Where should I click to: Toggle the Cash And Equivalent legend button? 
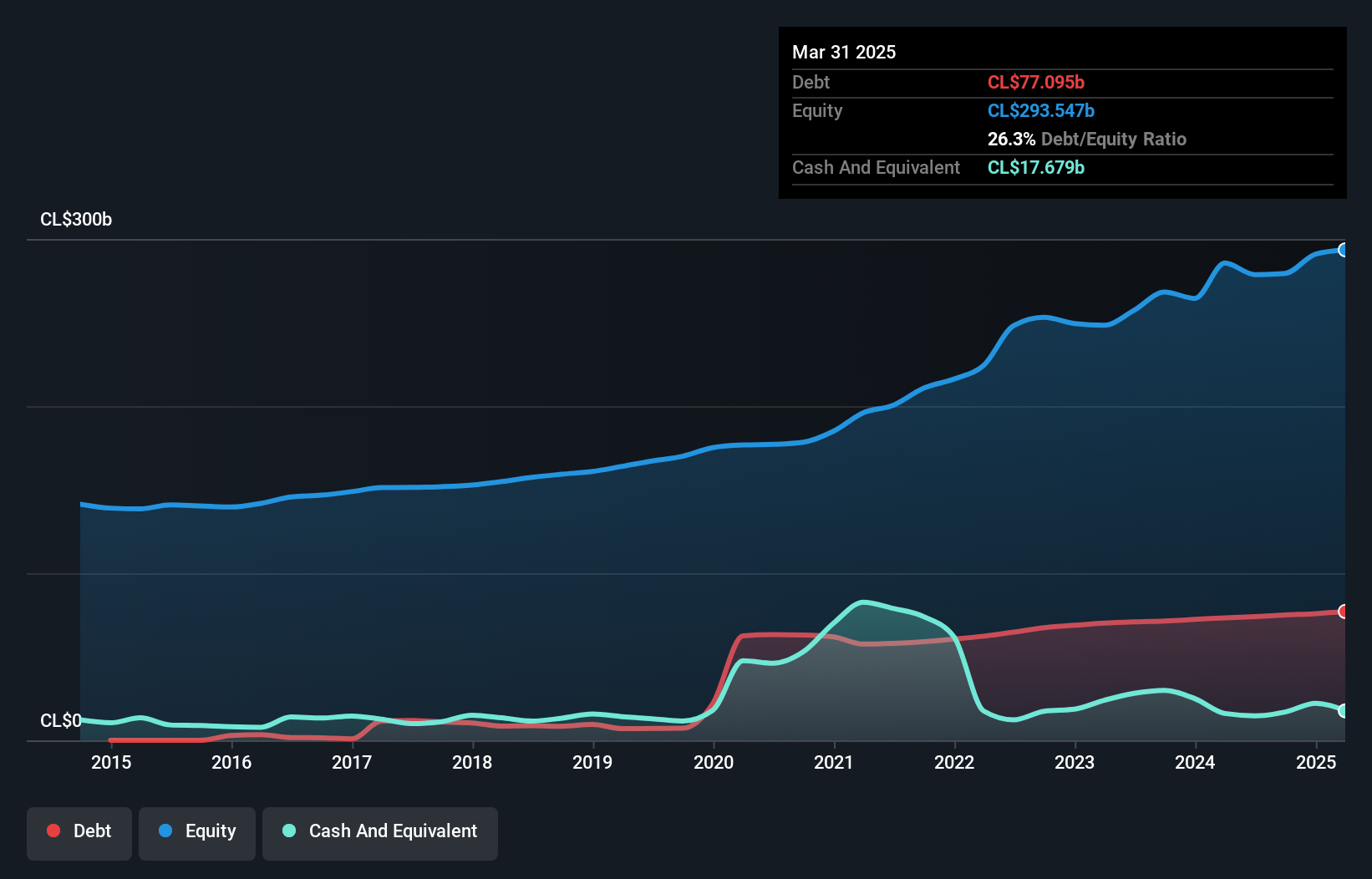(380, 833)
